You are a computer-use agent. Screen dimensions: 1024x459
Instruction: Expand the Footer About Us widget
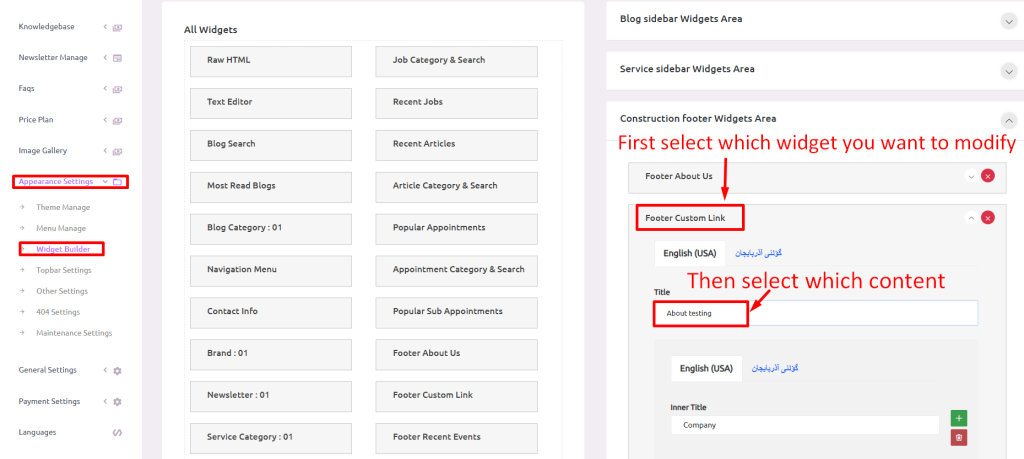point(971,176)
